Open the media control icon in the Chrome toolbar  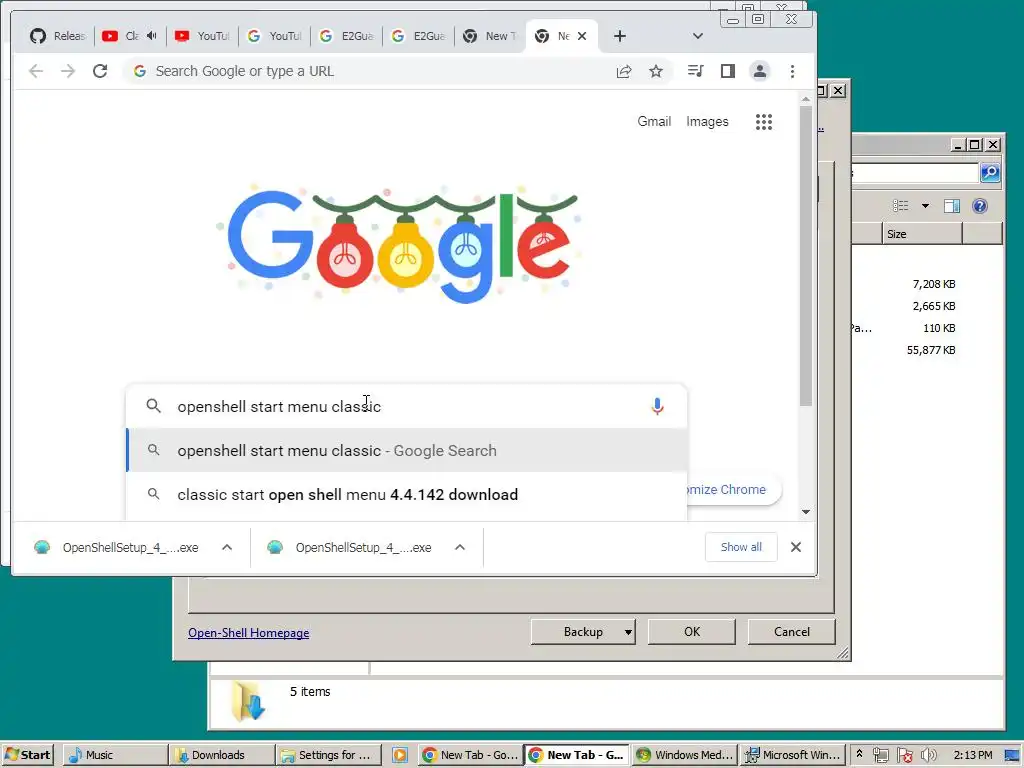coord(696,71)
